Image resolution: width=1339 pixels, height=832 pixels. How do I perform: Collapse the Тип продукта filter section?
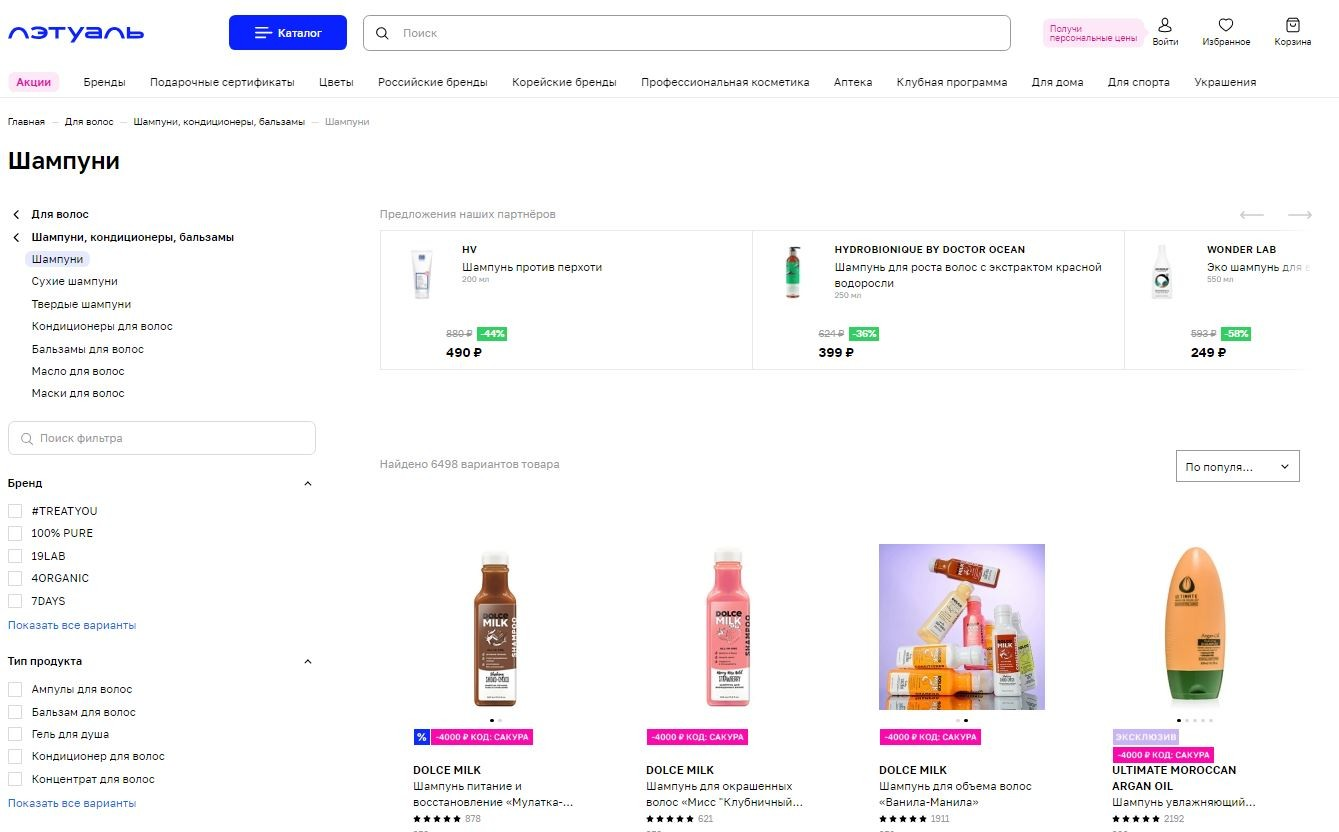coord(308,661)
